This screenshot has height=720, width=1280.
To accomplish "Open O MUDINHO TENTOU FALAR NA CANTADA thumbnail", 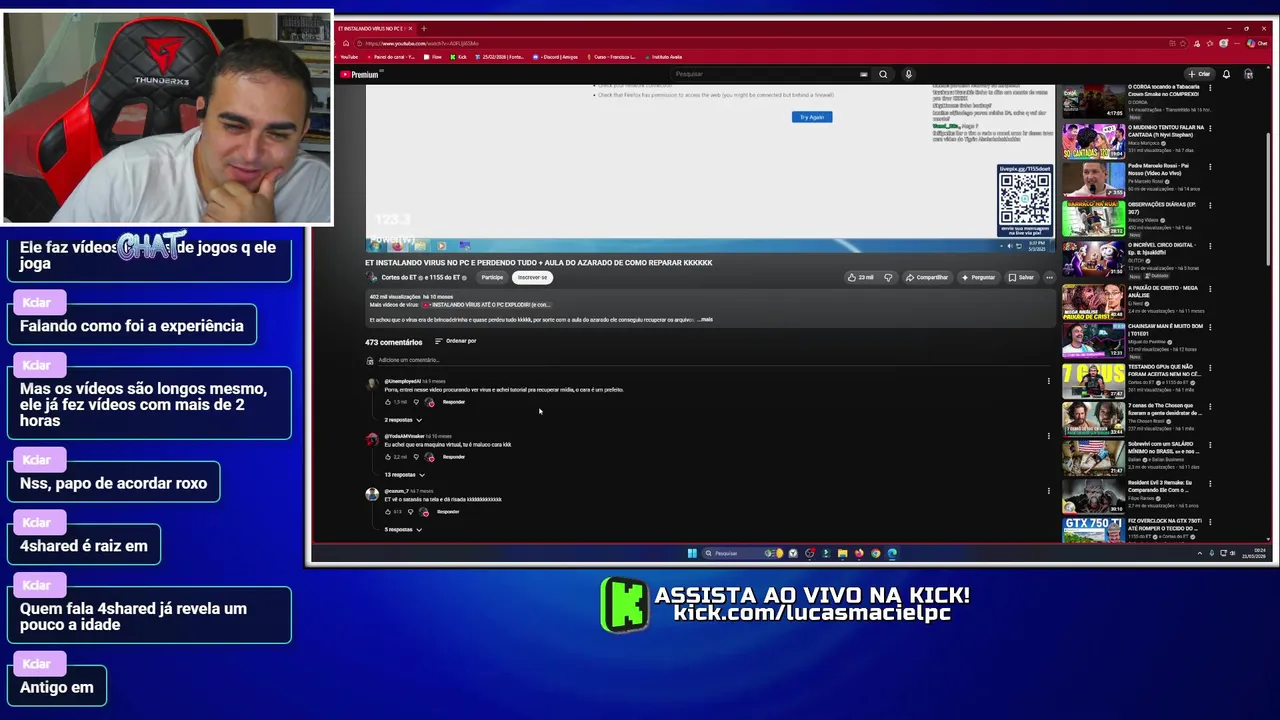I will click(x=1093, y=141).
